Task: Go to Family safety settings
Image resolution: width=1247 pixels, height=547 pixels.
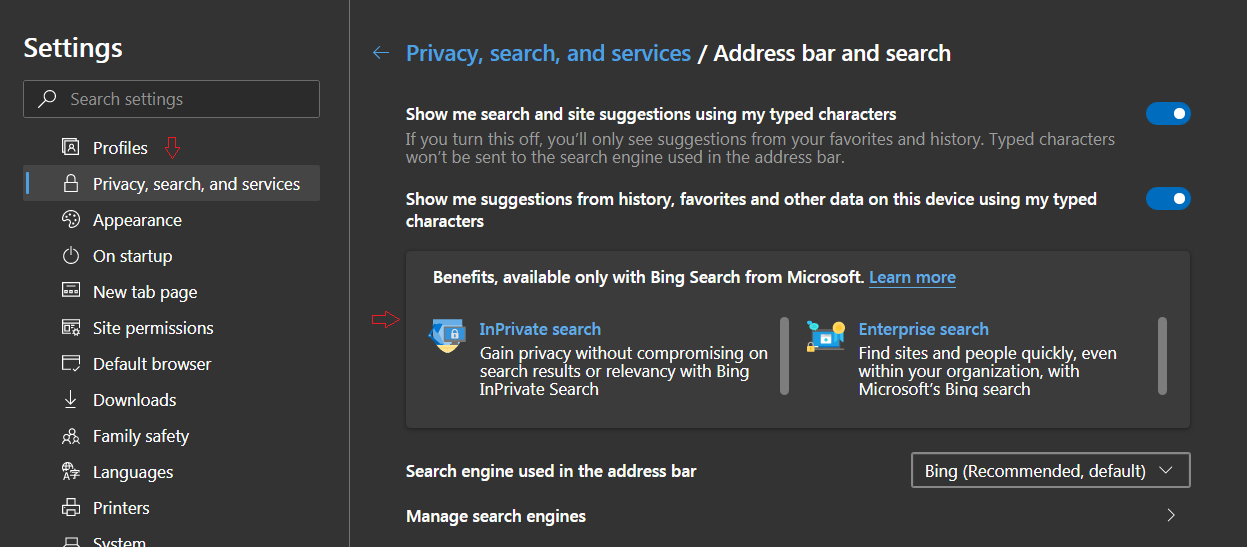Action: click(x=172, y=436)
